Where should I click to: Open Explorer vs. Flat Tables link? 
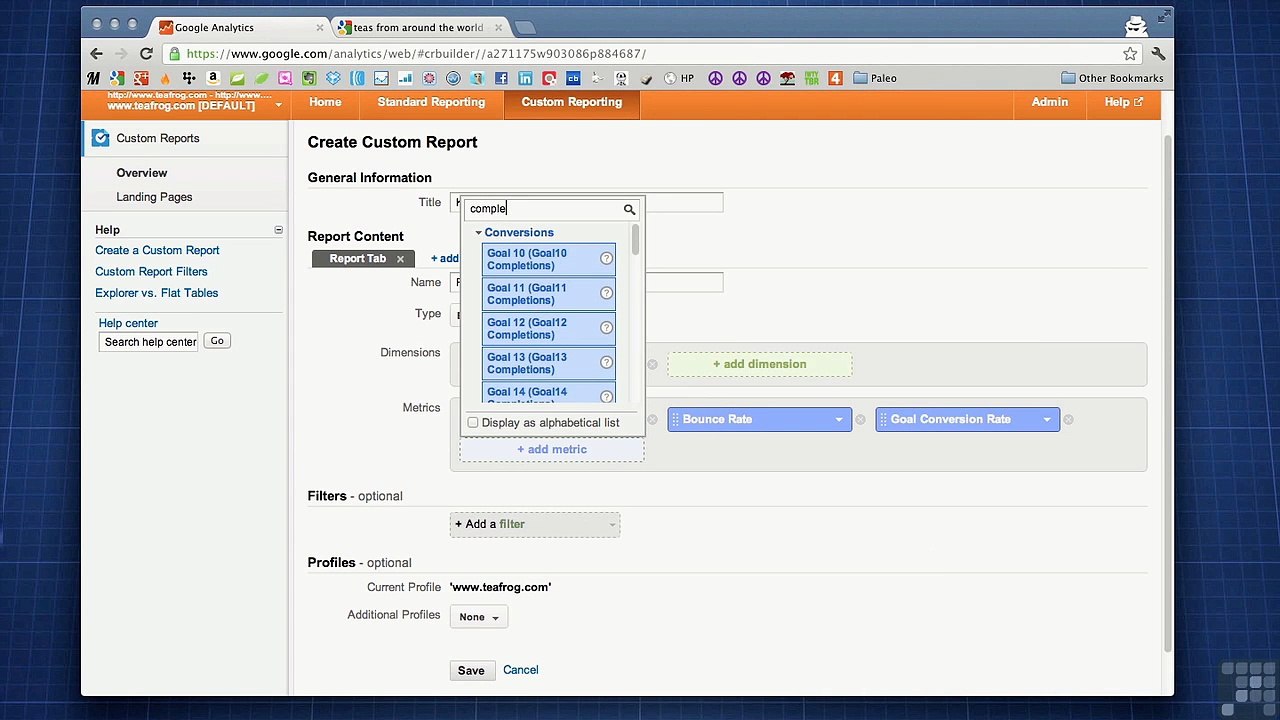(x=156, y=293)
